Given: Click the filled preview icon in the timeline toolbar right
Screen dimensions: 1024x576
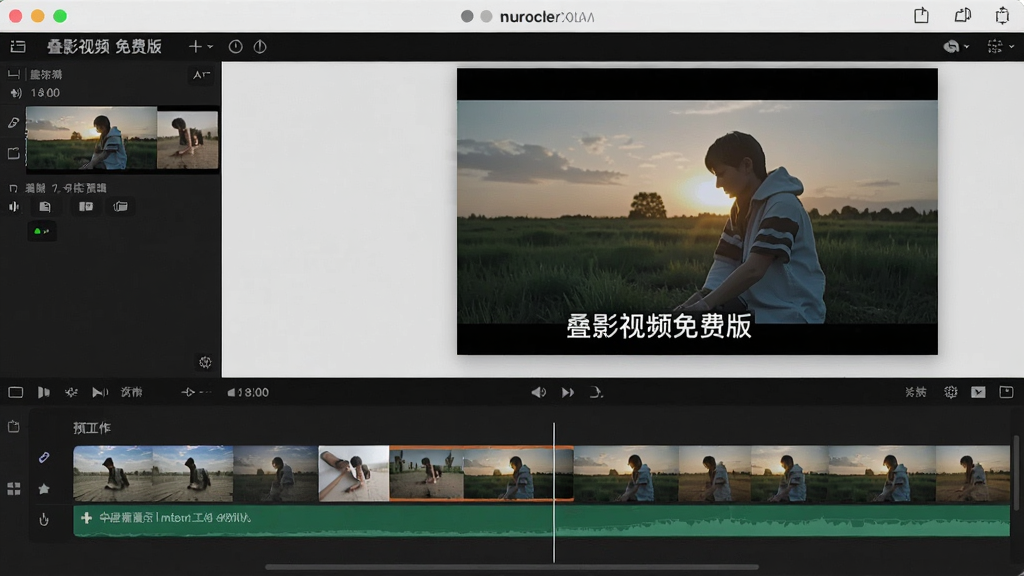Looking at the screenshot, I should pyautogui.click(x=978, y=392).
